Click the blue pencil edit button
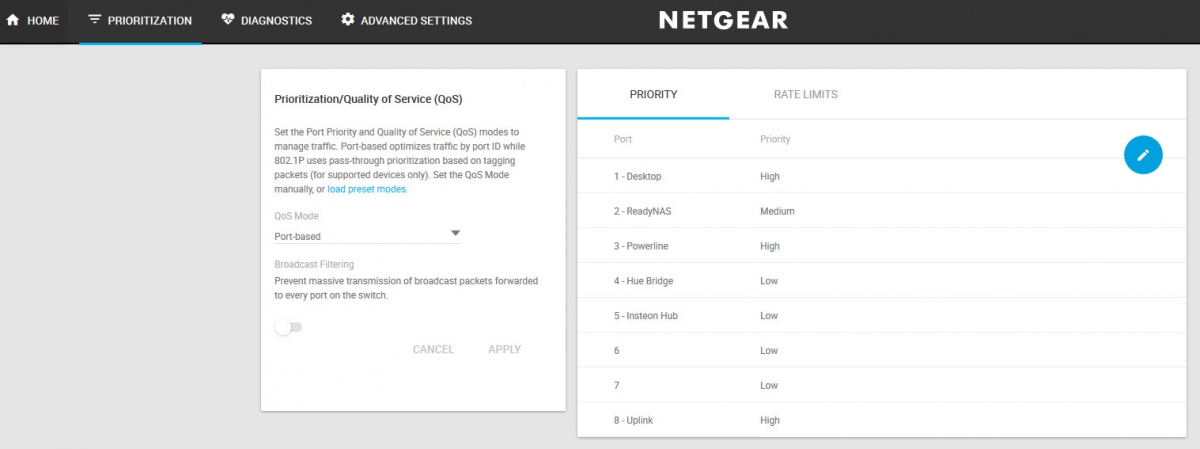The width and height of the screenshot is (1200, 449). [x=1143, y=155]
